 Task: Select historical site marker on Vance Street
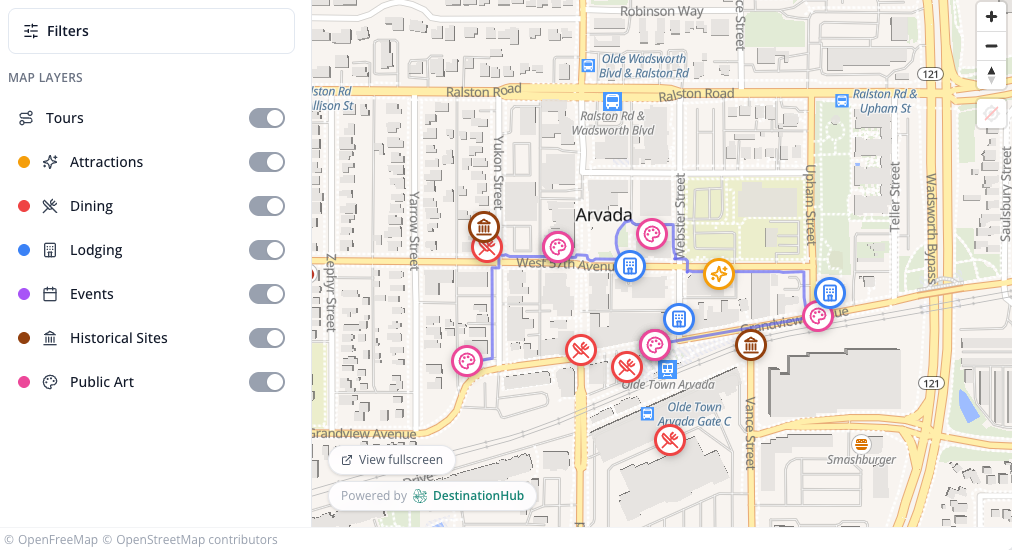pos(751,345)
